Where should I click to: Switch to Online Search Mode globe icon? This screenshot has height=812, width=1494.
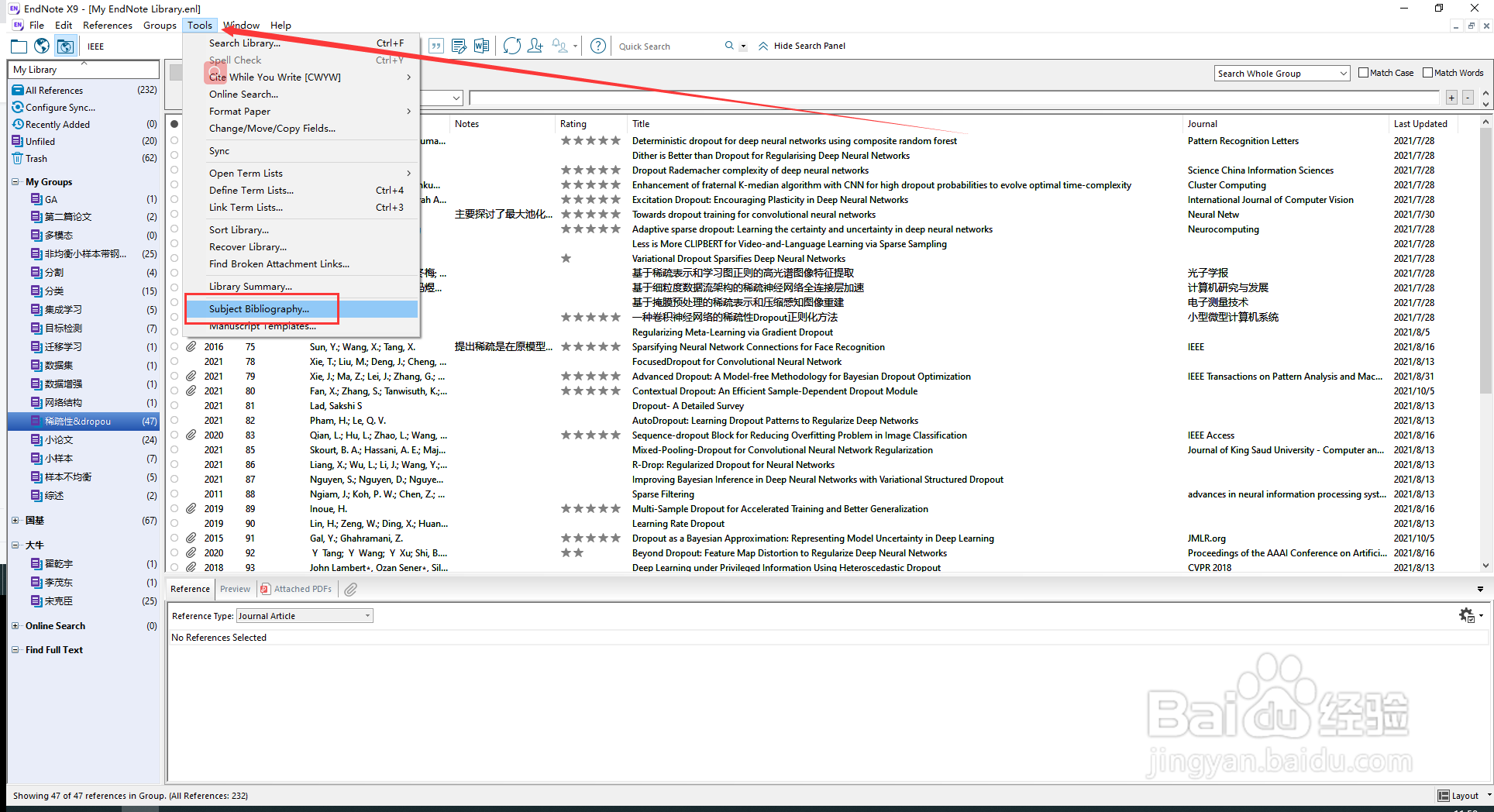click(42, 46)
